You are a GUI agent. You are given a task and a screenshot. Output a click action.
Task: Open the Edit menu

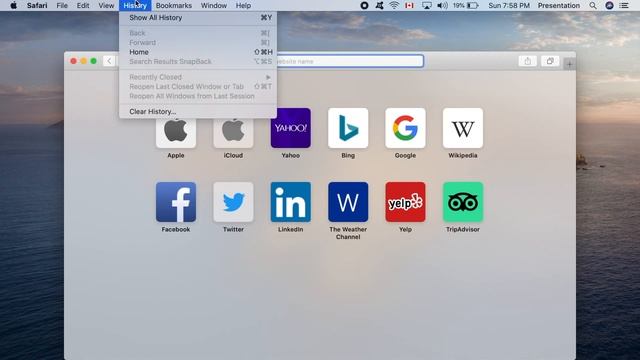83,6
